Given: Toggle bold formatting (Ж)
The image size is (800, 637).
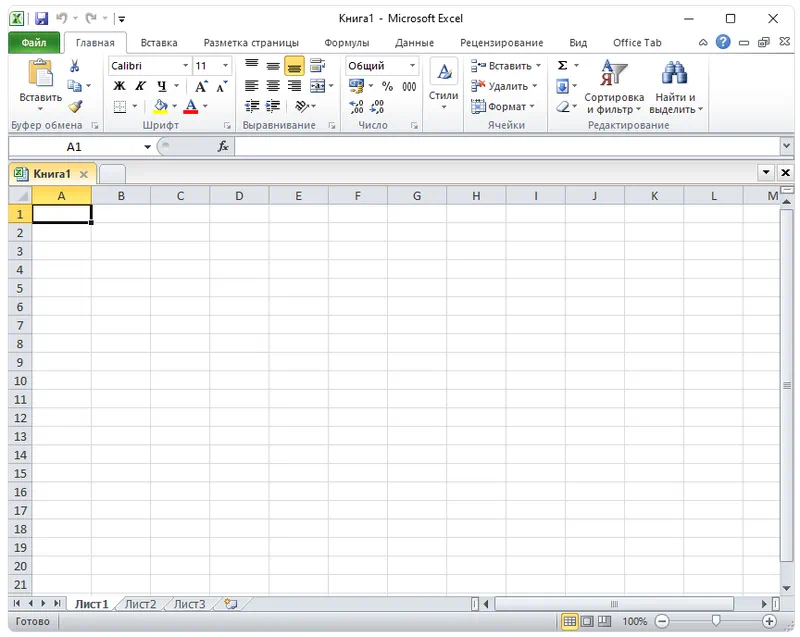Looking at the screenshot, I should [x=119, y=87].
